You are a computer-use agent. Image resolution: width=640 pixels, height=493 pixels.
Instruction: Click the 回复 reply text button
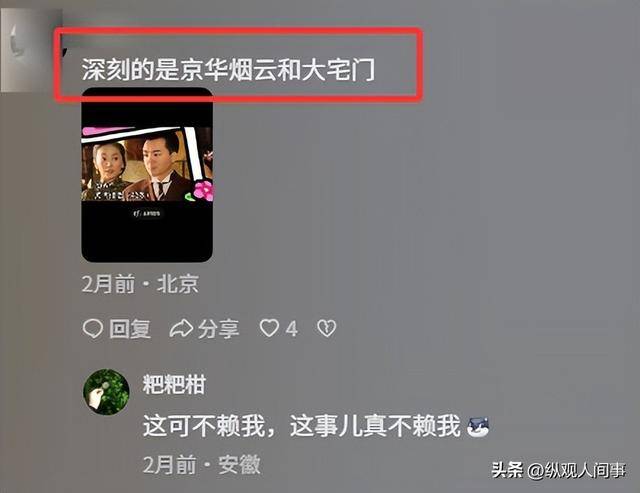(130, 329)
